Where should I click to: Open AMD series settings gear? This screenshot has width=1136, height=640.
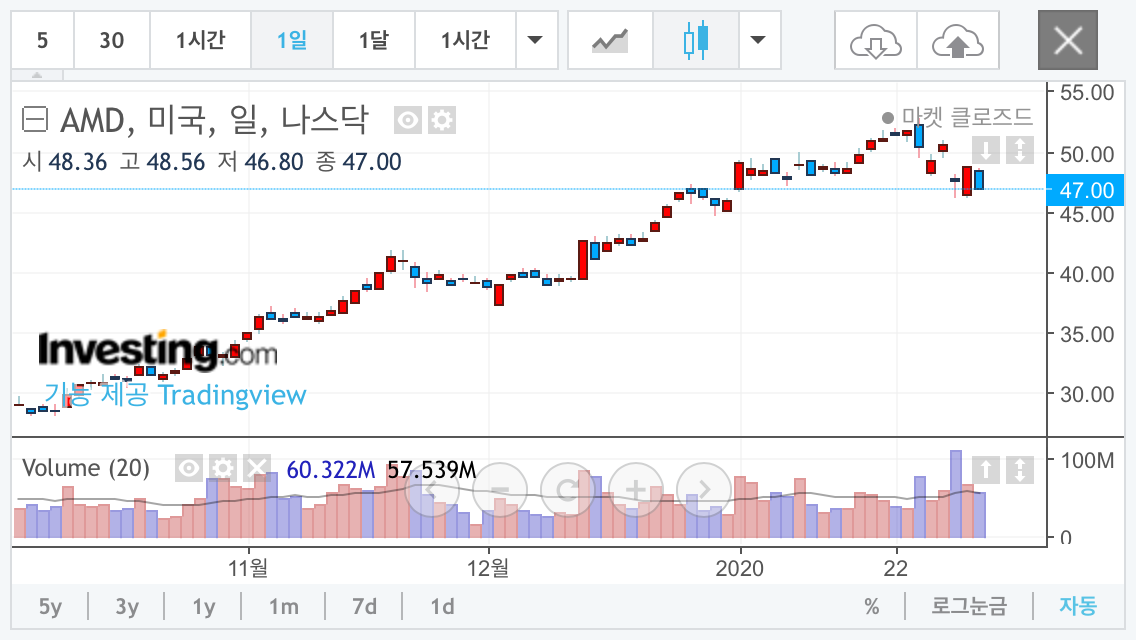point(442,120)
